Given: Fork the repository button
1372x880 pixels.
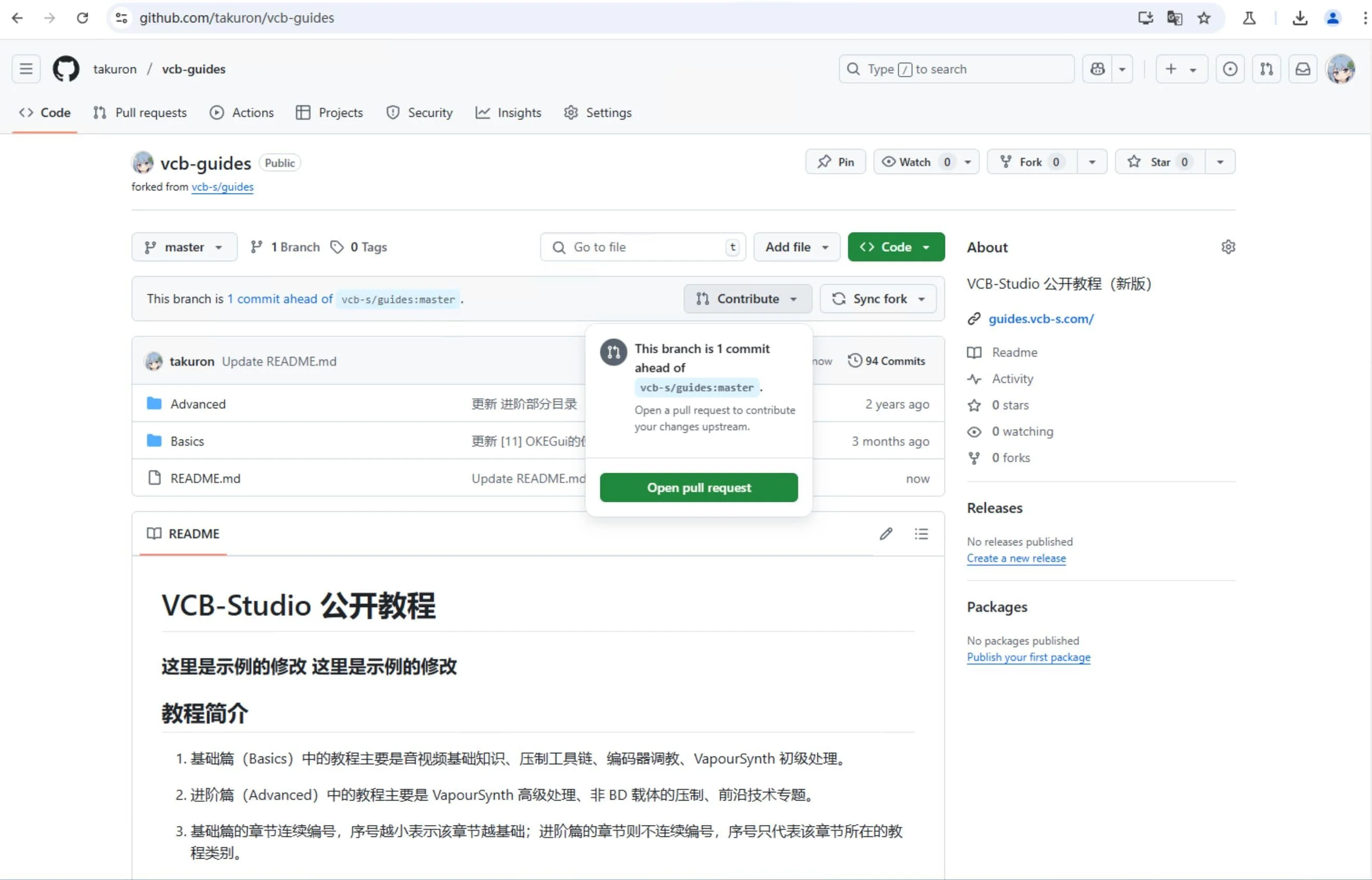Looking at the screenshot, I should (1032, 162).
